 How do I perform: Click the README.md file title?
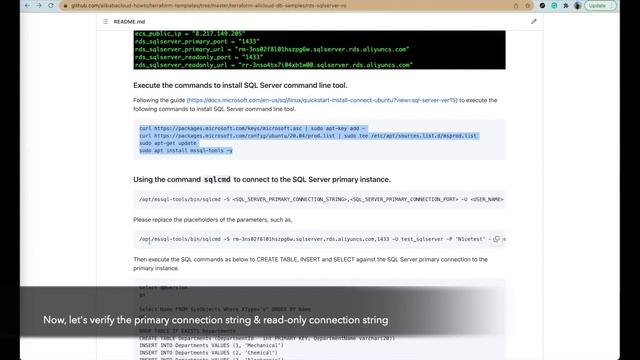[129, 22]
